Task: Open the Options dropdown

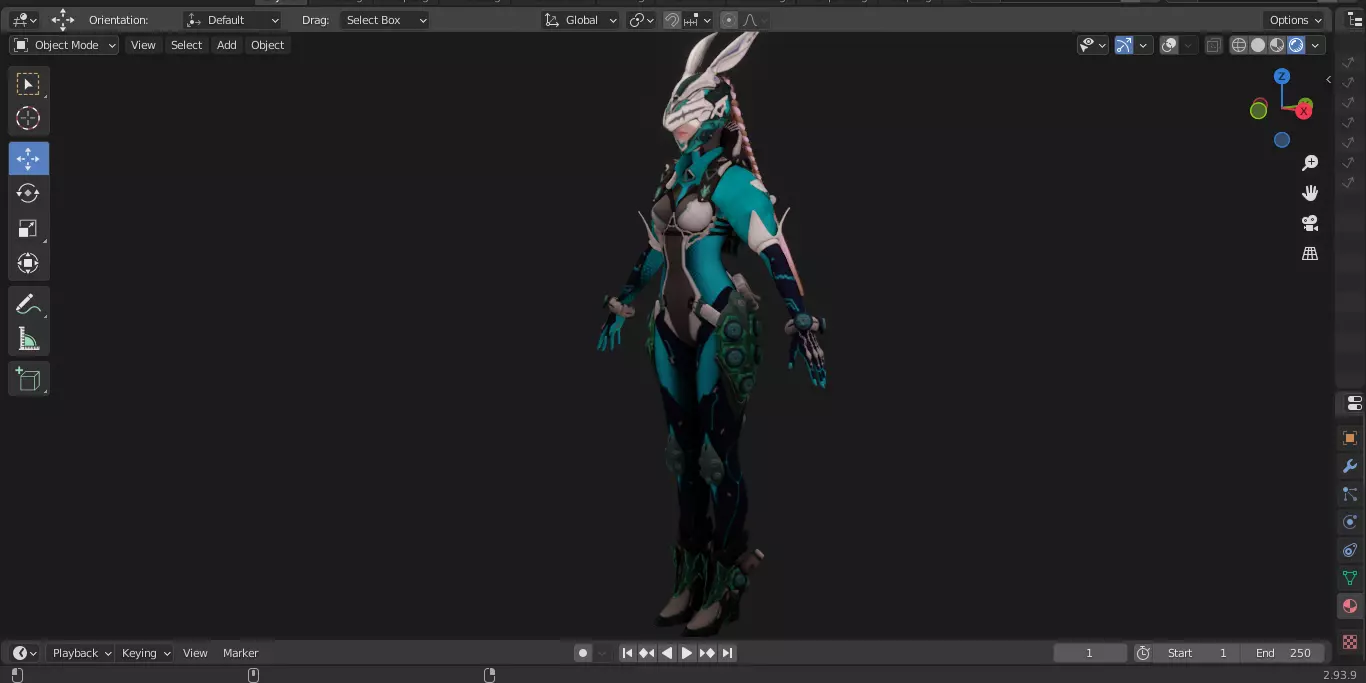Action: pos(1296,20)
